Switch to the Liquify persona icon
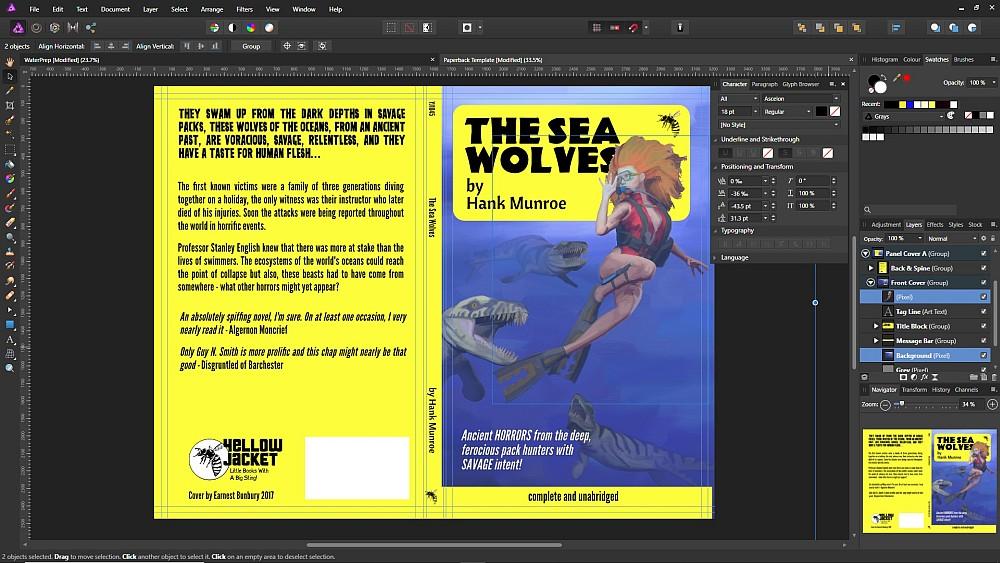This screenshot has width=1000, height=563. [x=36, y=27]
